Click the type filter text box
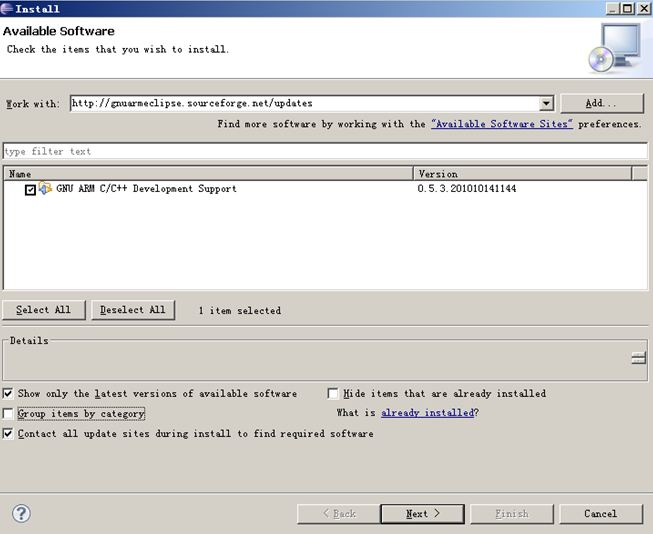 325,151
